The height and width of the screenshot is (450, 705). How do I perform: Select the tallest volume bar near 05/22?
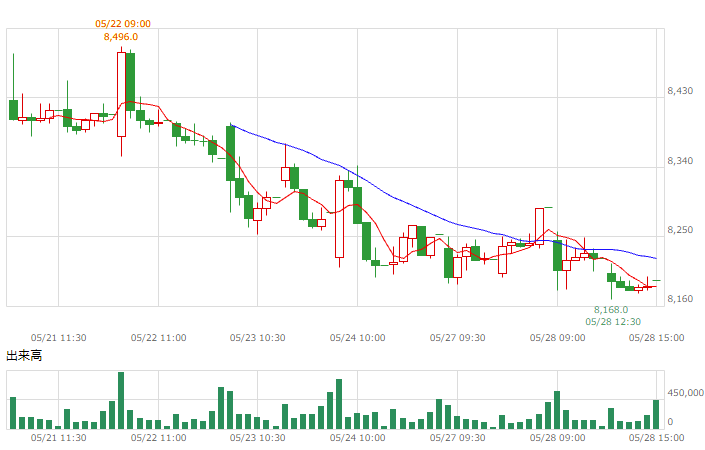(121, 401)
